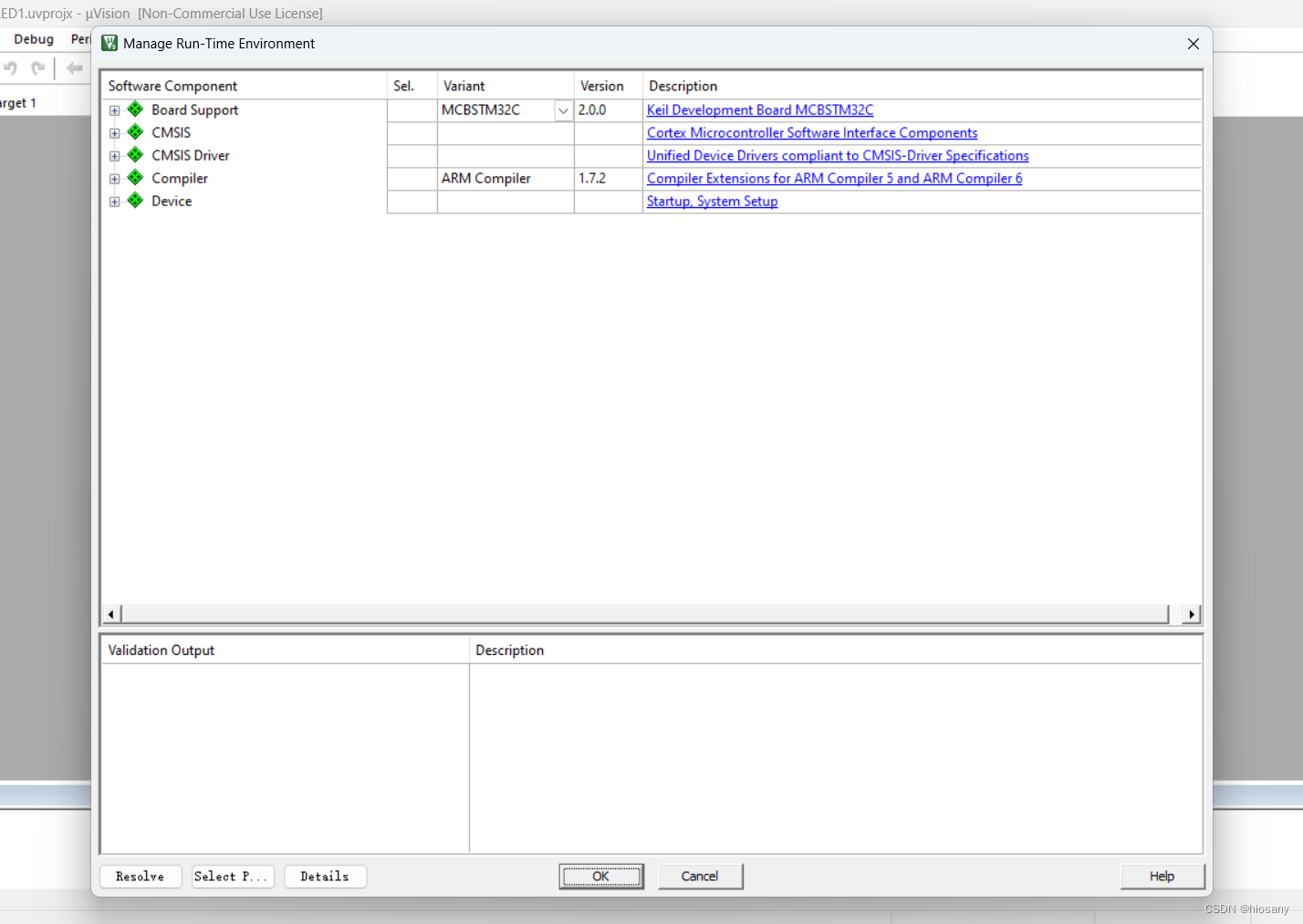Click the horizontal scrollbar left arrow
The width and height of the screenshot is (1303, 924).
pos(111,614)
